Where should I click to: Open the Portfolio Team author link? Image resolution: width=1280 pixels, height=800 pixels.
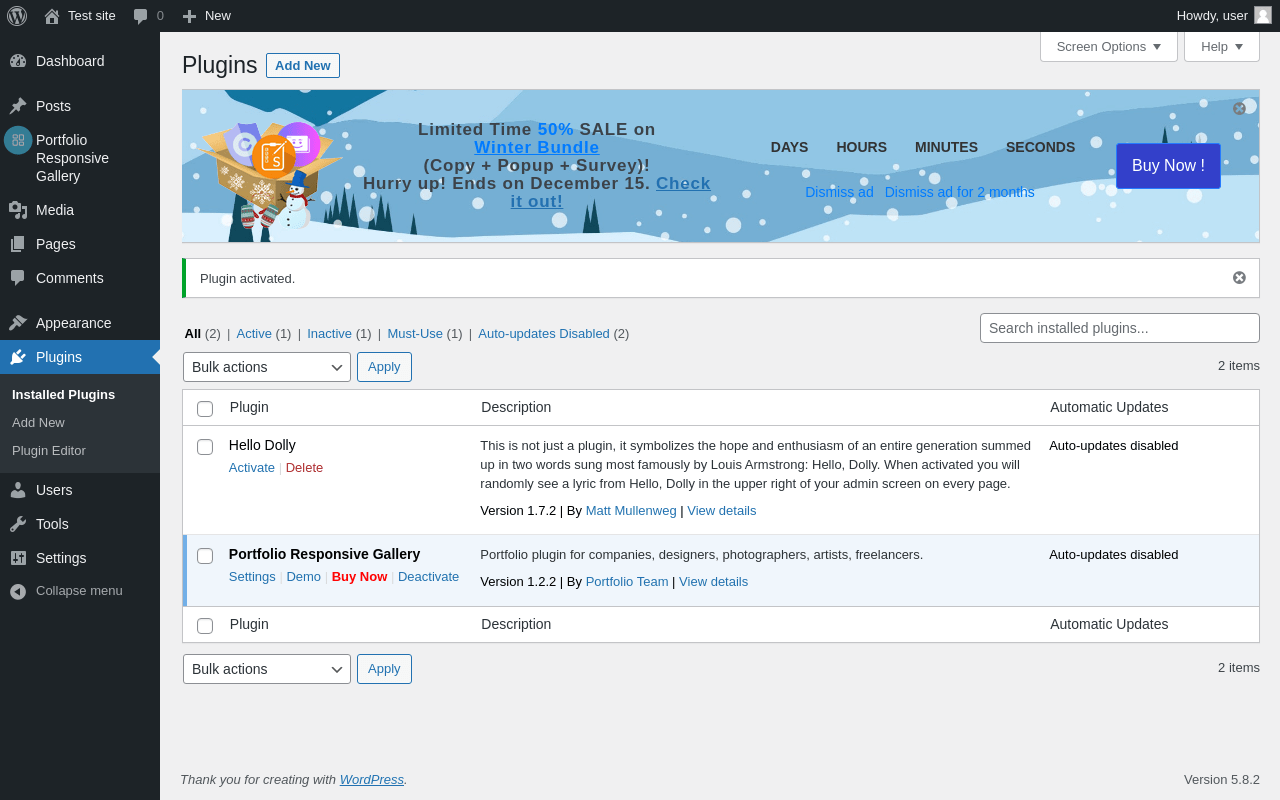pos(627,581)
